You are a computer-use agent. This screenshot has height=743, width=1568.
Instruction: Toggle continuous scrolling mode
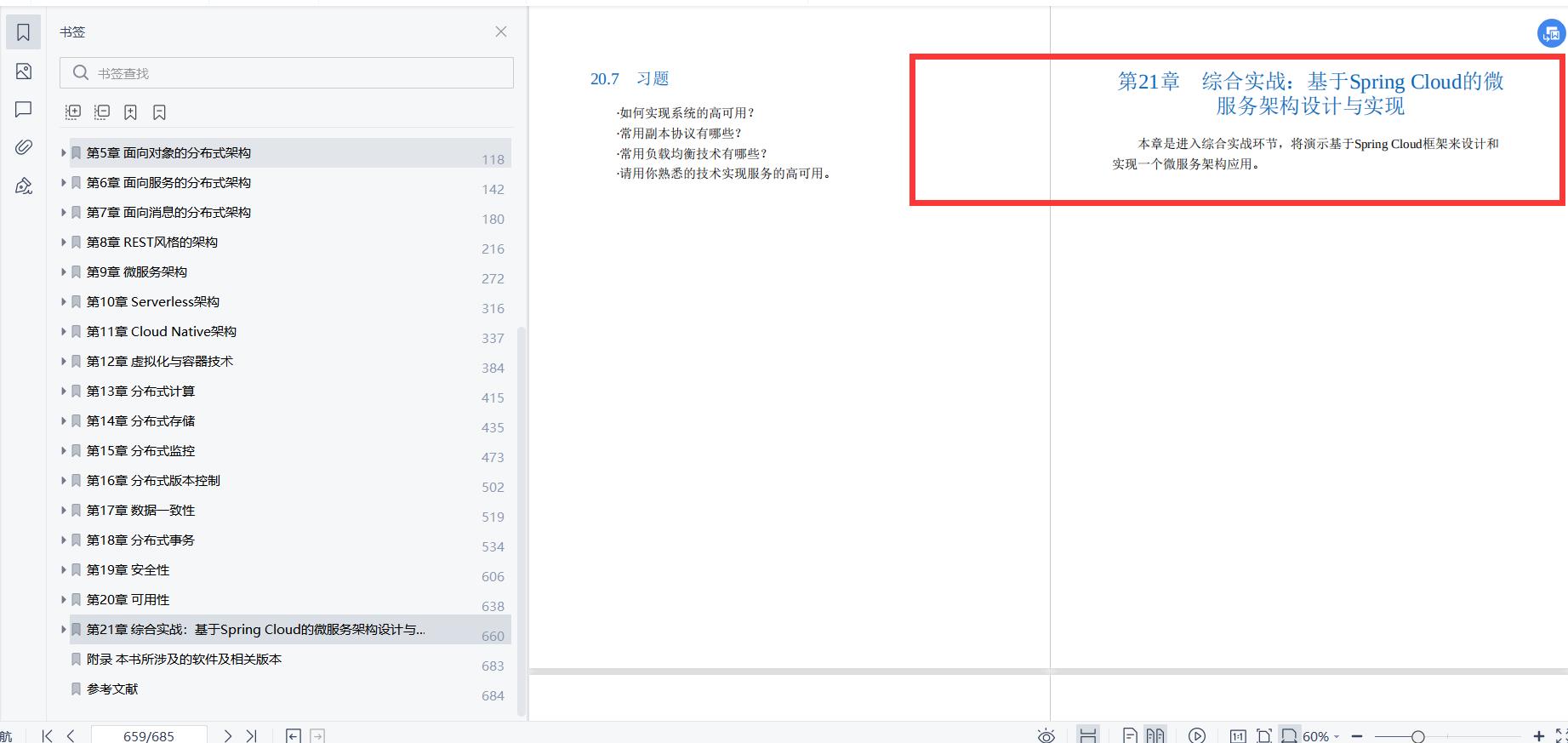point(1087,735)
